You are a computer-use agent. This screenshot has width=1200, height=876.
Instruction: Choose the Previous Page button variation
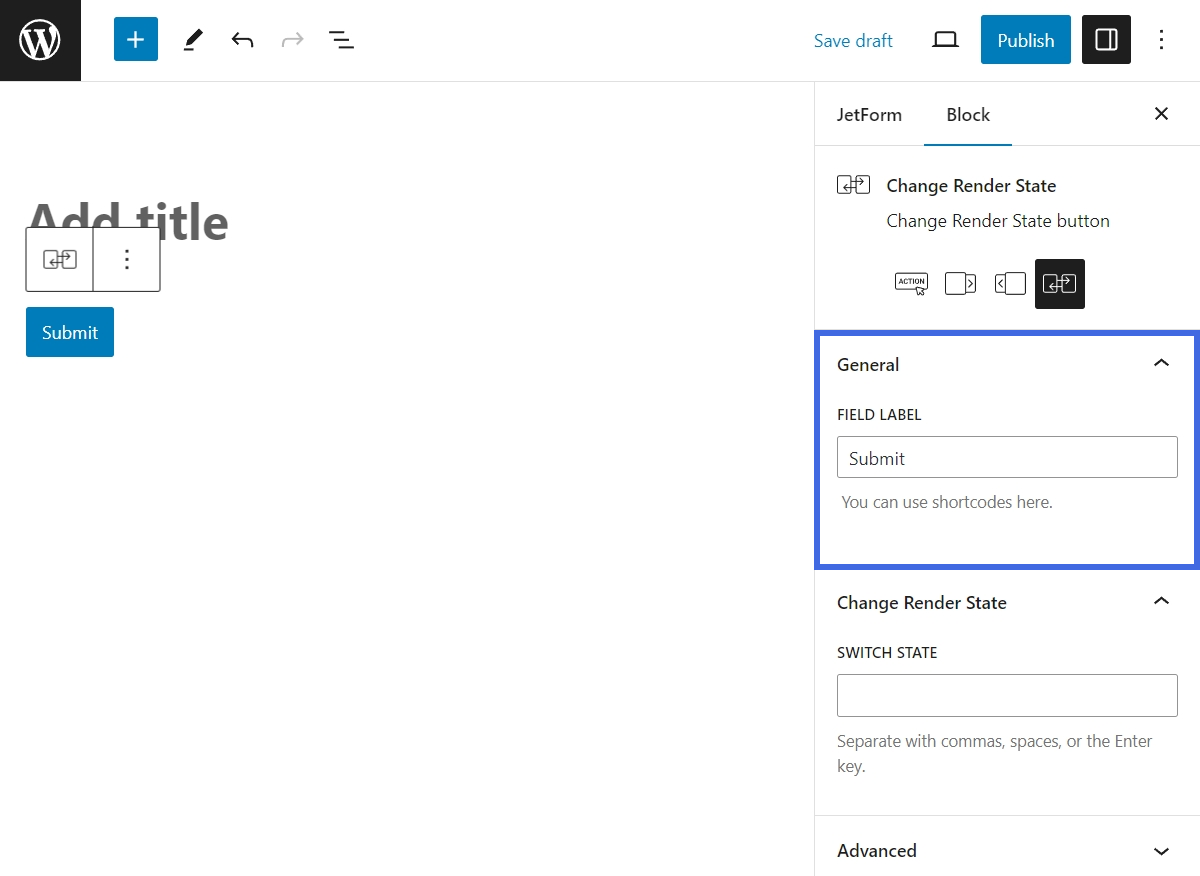1010,283
